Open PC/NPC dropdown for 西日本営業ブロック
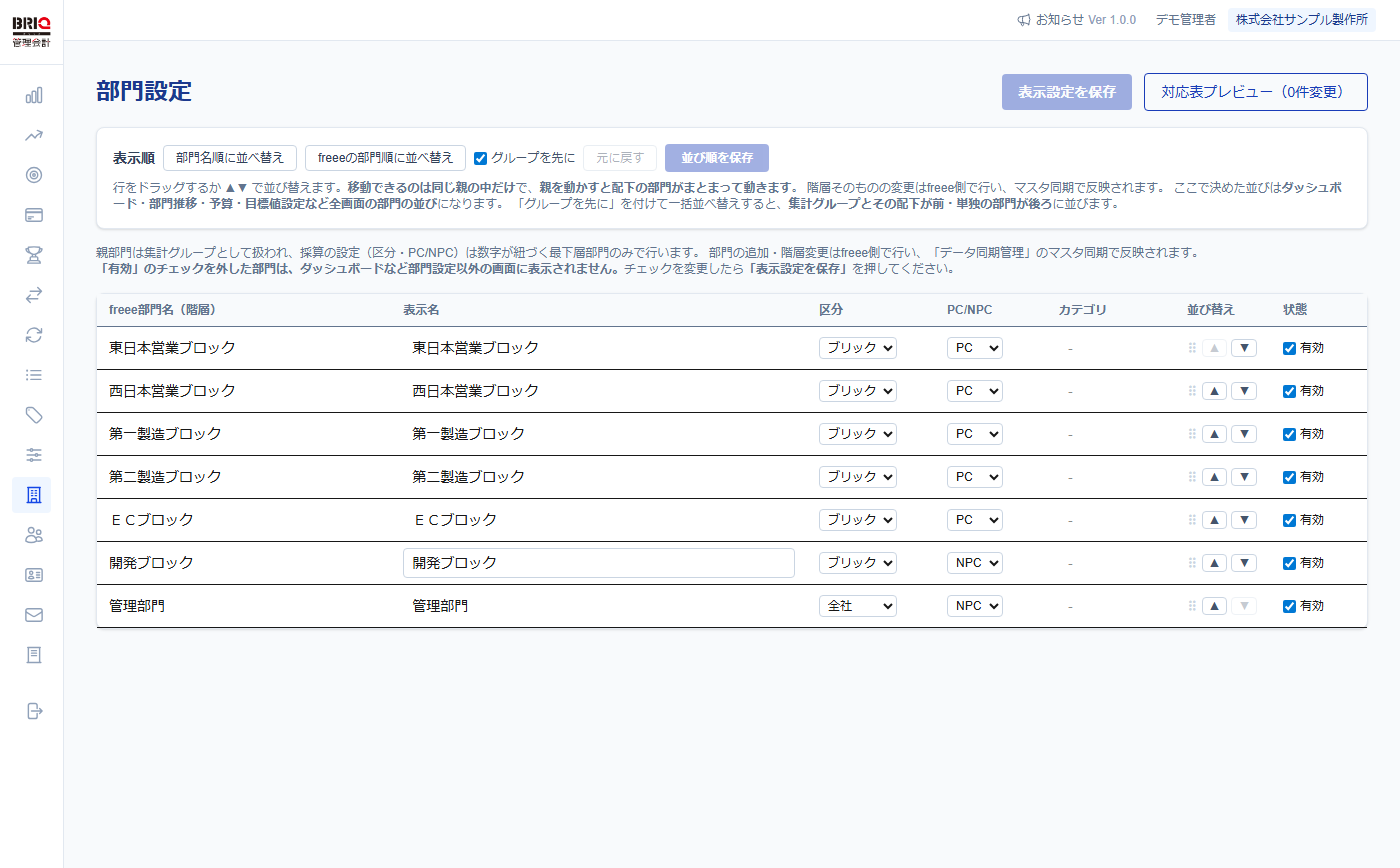The image size is (1400, 868). (x=975, y=391)
